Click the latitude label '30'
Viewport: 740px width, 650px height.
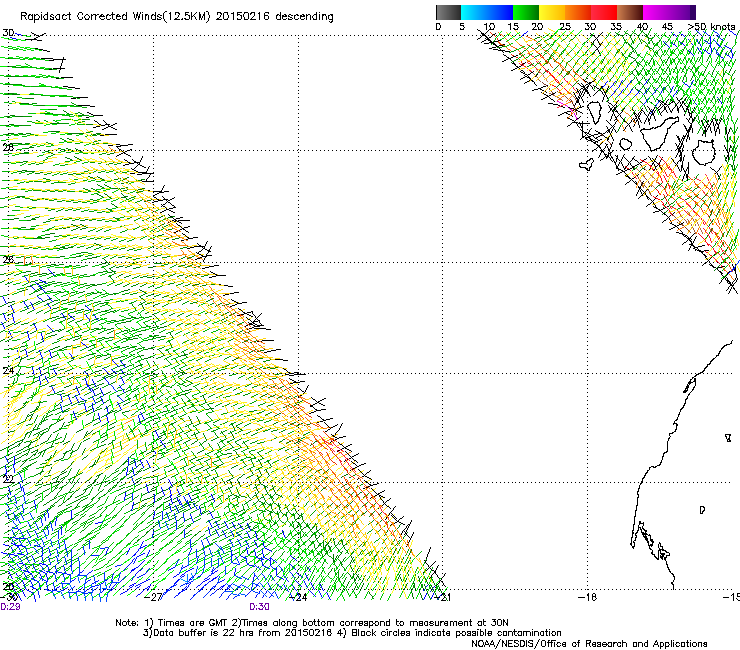point(8,33)
